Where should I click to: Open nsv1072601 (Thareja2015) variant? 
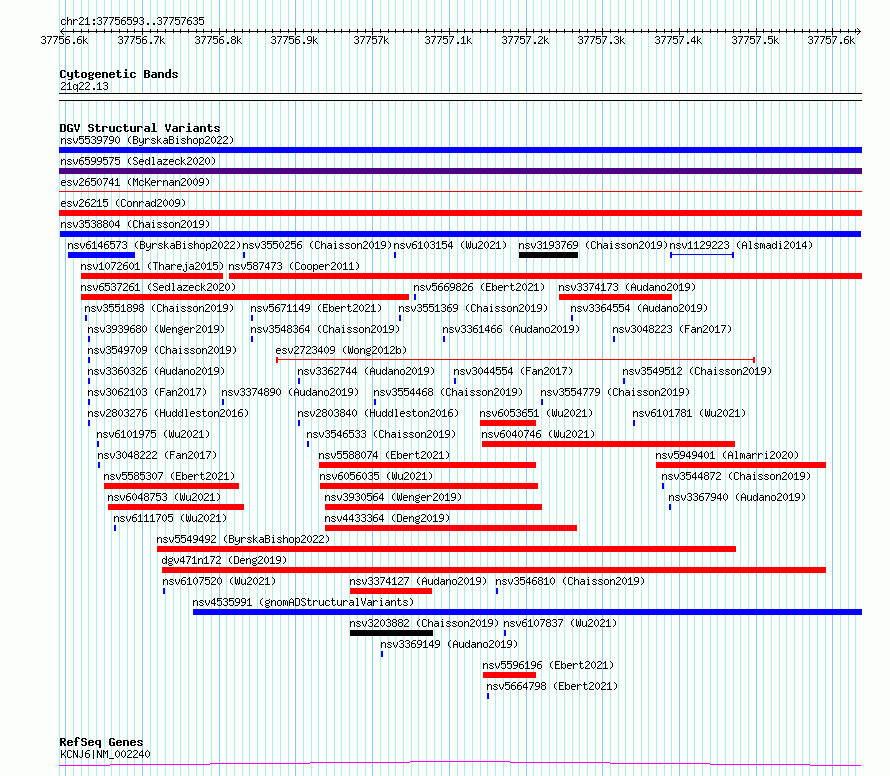pyautogui.click(x=152, y=266)
